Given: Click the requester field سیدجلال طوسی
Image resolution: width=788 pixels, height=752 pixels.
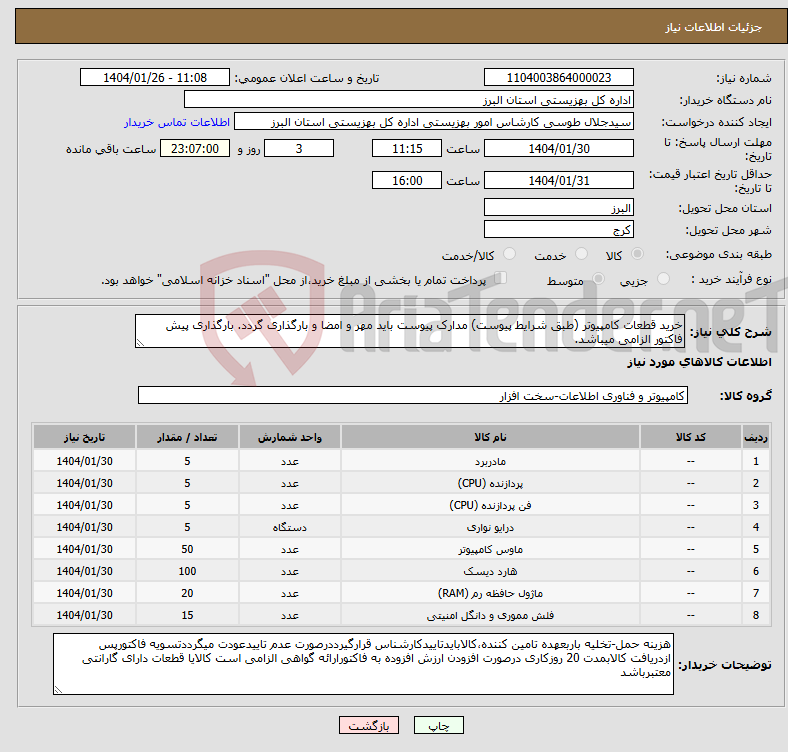Looking at the screenshot, I should (x=434, y=122).
